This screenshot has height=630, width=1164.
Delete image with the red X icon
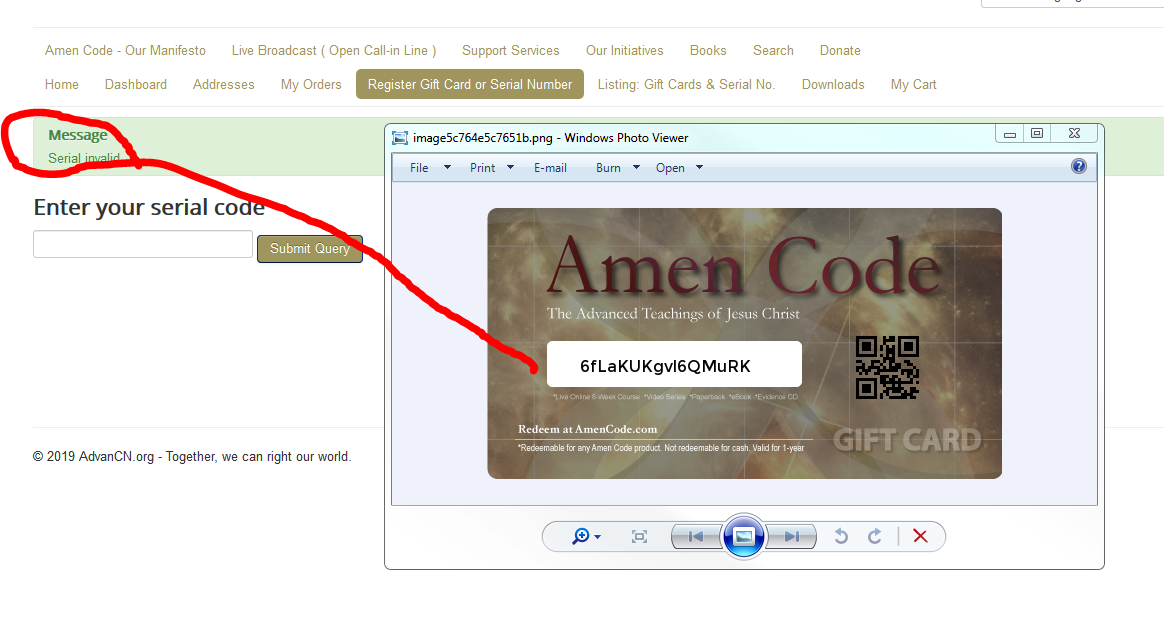click(x=921, y=536)
